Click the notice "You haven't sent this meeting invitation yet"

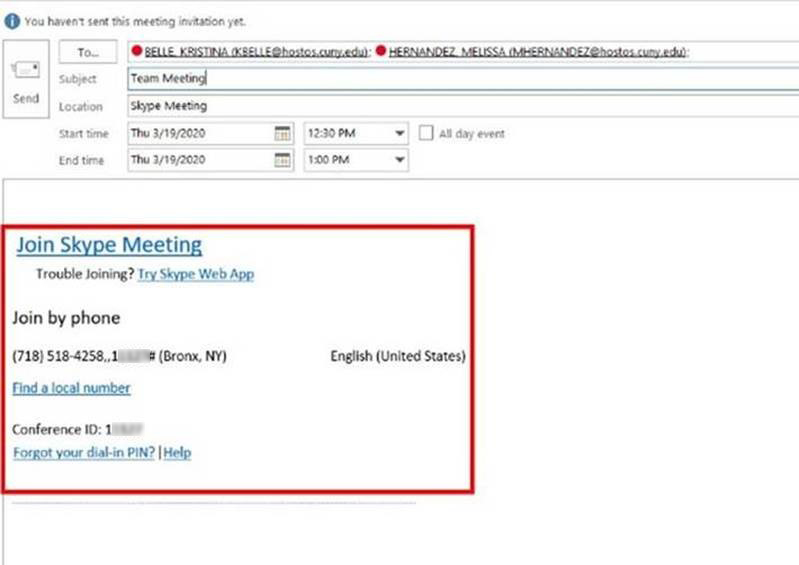(x=135, y=21)
